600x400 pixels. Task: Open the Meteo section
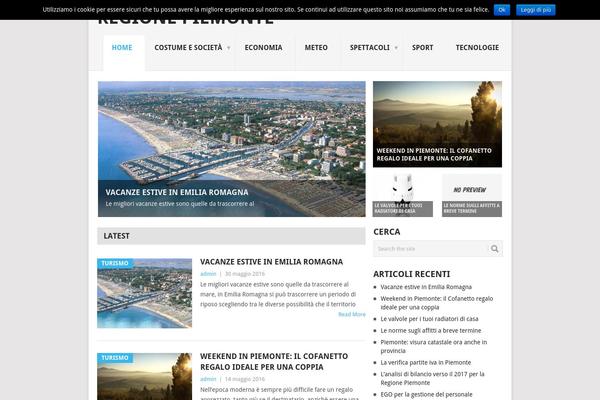316,48
